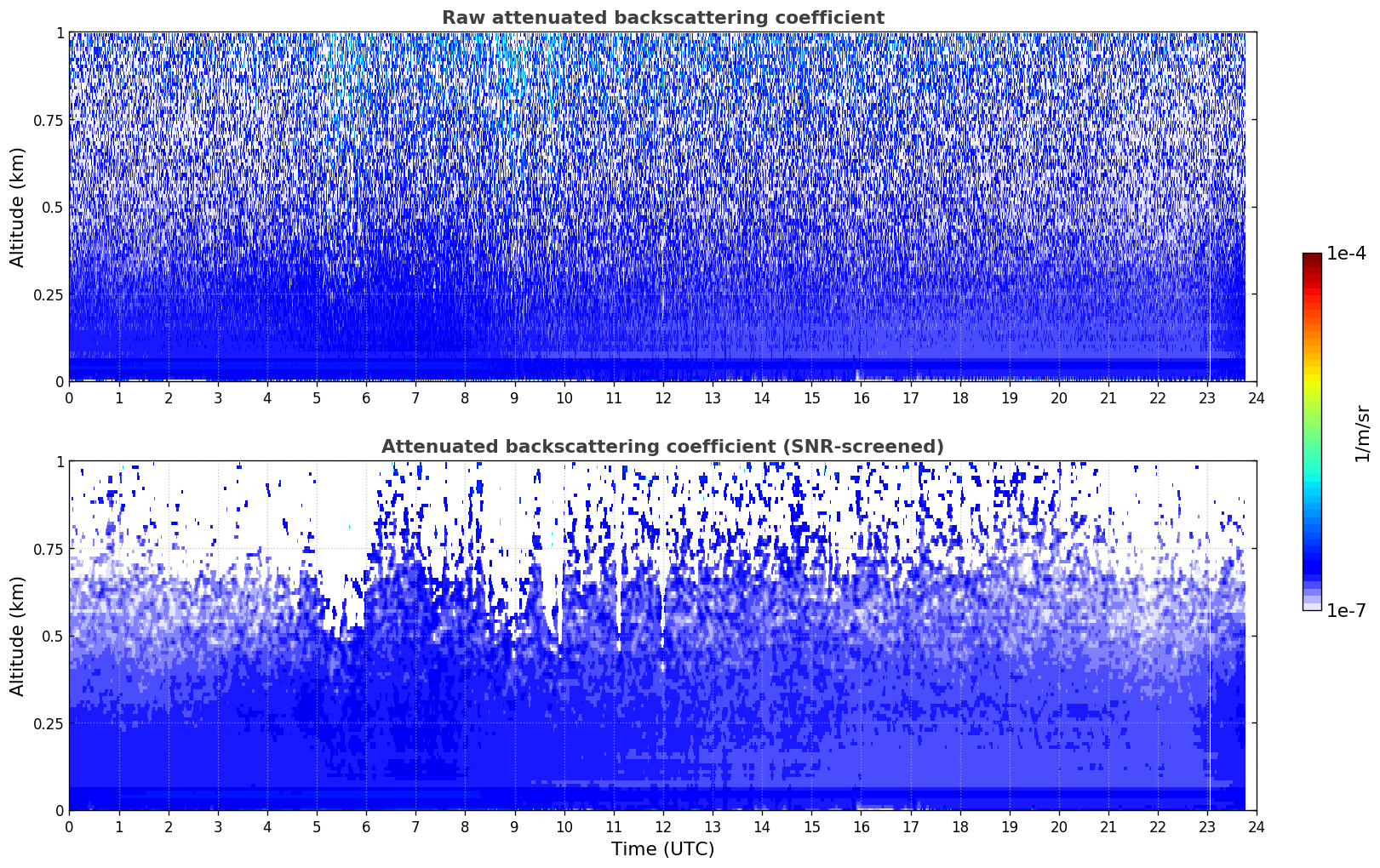Select hour 24 tick under the SNR-screened plot
Viewport: 1380px width, 868px height.
click(1257, 827)
